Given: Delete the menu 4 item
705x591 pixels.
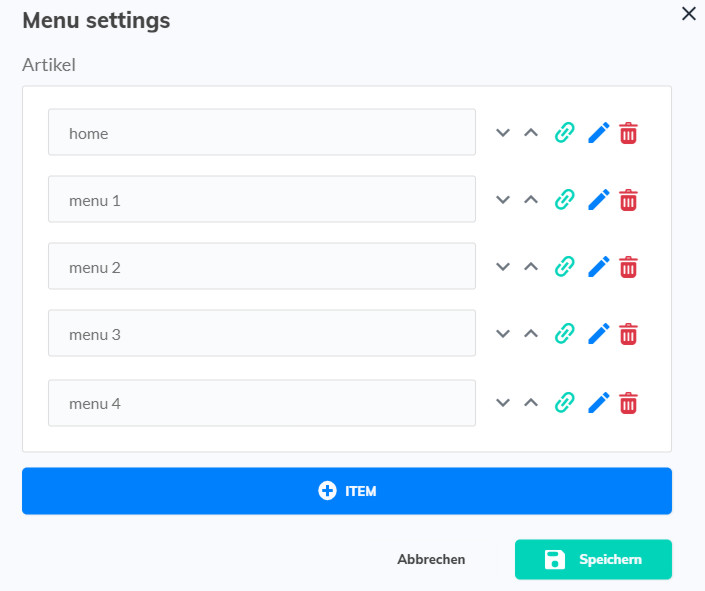Looking at the screenshot, I should click(x=628, y=403).
